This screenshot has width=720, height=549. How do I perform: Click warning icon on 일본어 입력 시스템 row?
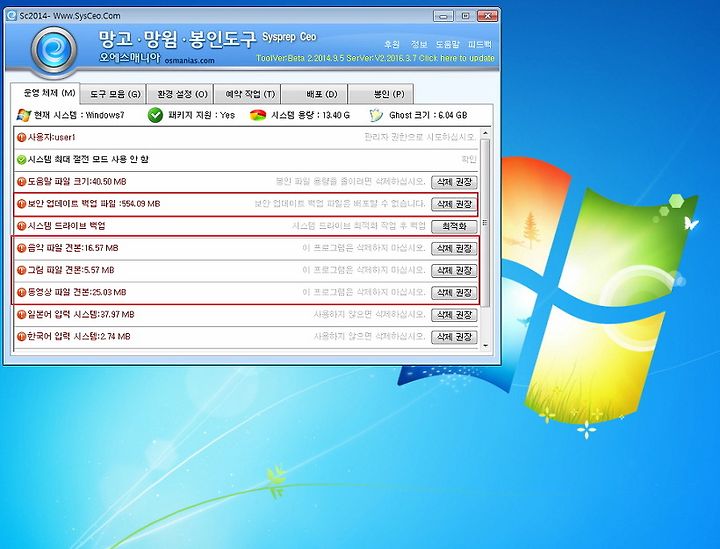point(21,314)
